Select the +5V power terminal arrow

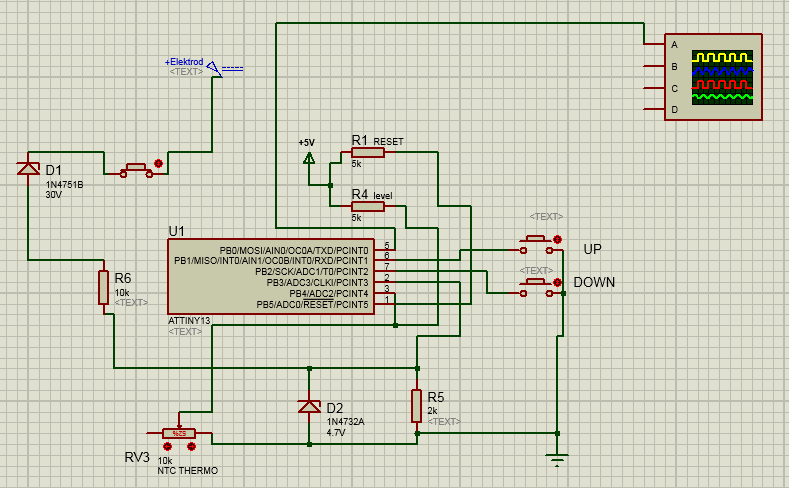point(309,158)
